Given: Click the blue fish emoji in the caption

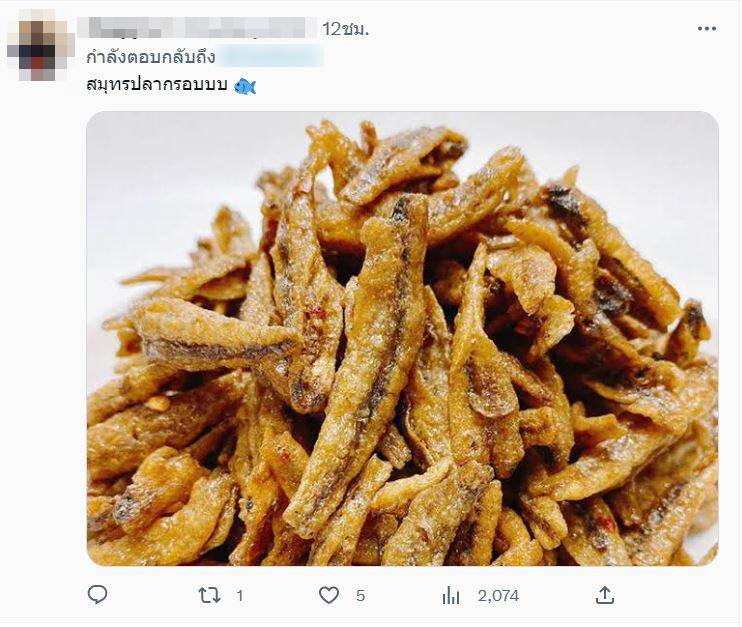Looking at the screenshot, I should (245, 87).
